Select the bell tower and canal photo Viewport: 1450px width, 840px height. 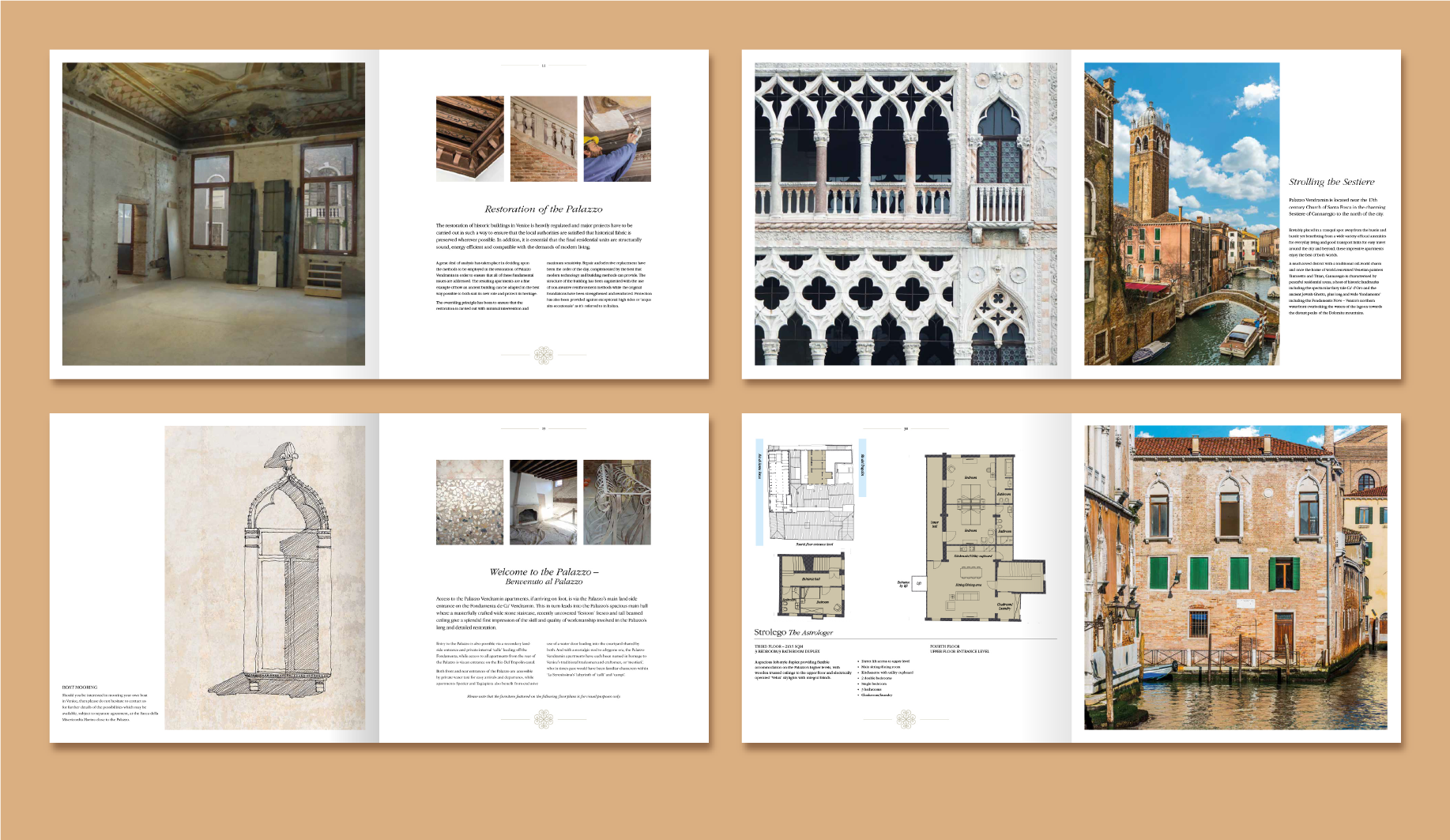[1181, 214]
